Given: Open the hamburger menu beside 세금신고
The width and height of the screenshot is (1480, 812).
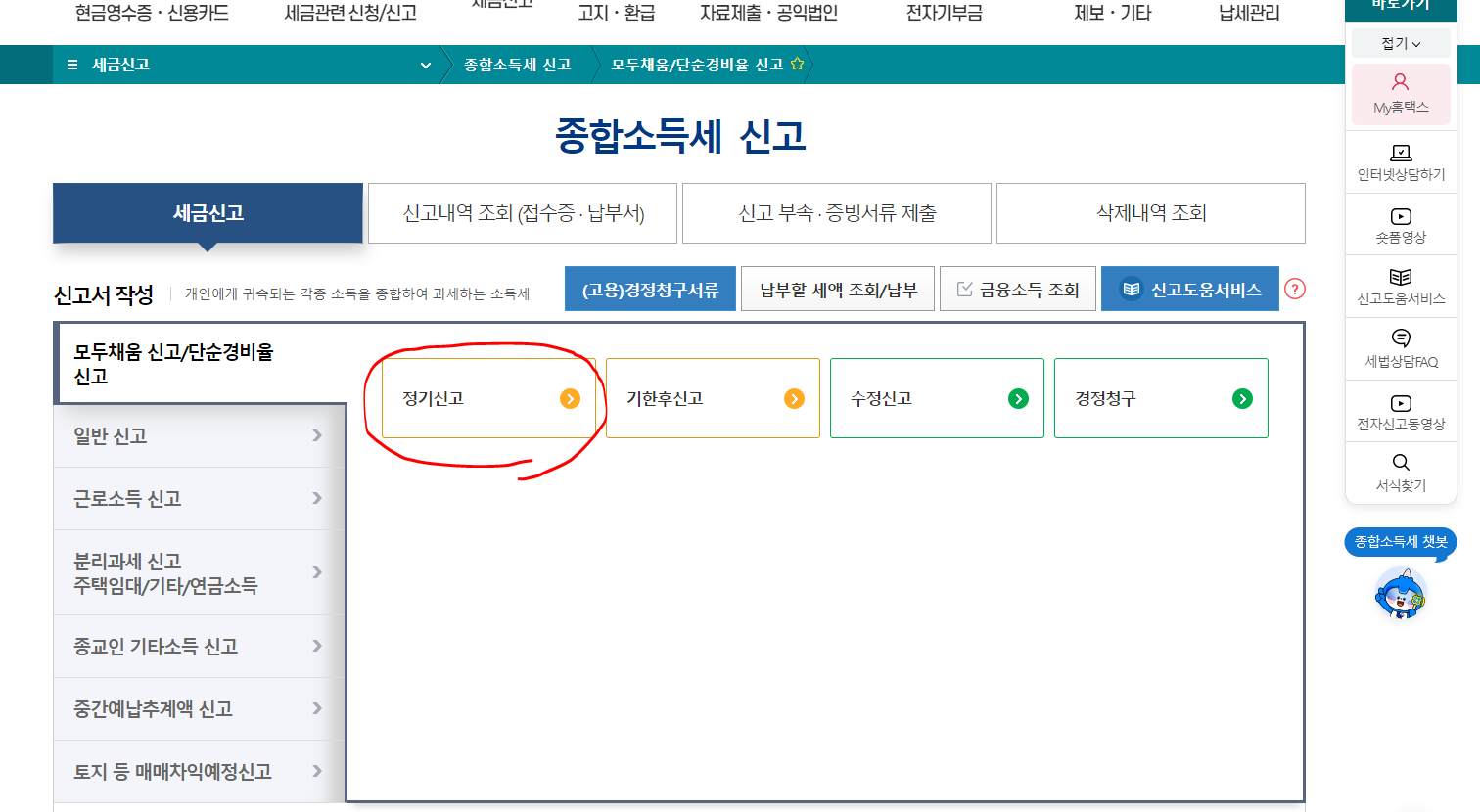Looking at the screenshot, I should (70, 64).
